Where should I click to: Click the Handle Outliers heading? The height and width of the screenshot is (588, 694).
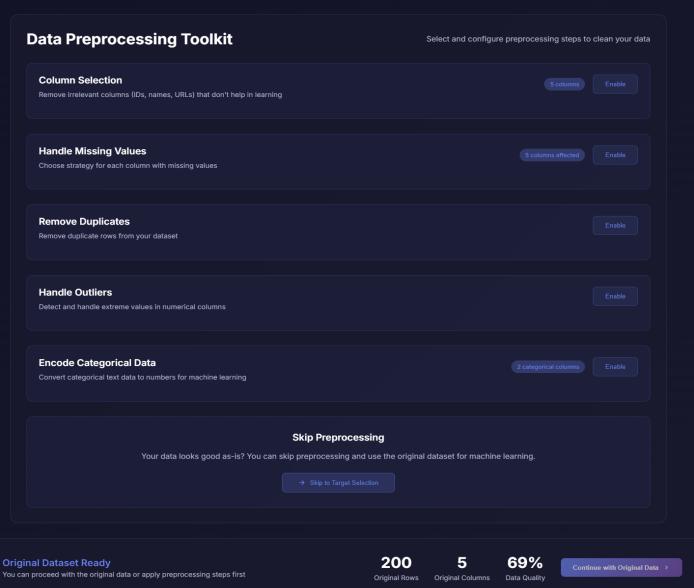click(75, 292)
